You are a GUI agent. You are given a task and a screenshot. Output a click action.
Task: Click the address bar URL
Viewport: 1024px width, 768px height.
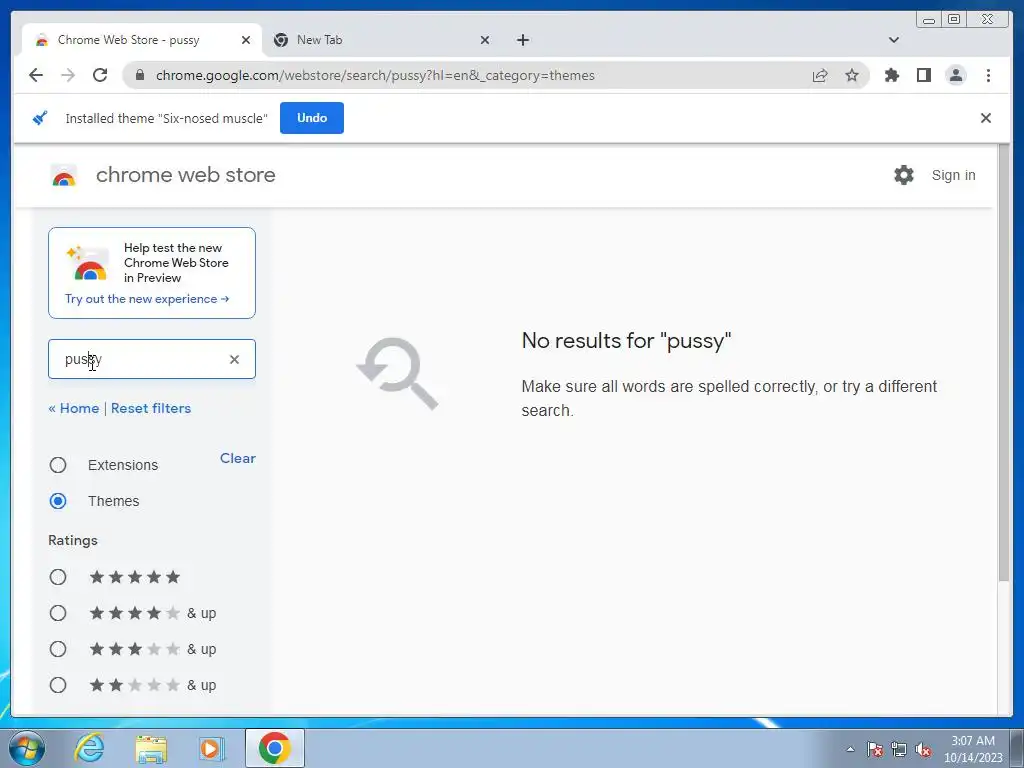[375, 75]
